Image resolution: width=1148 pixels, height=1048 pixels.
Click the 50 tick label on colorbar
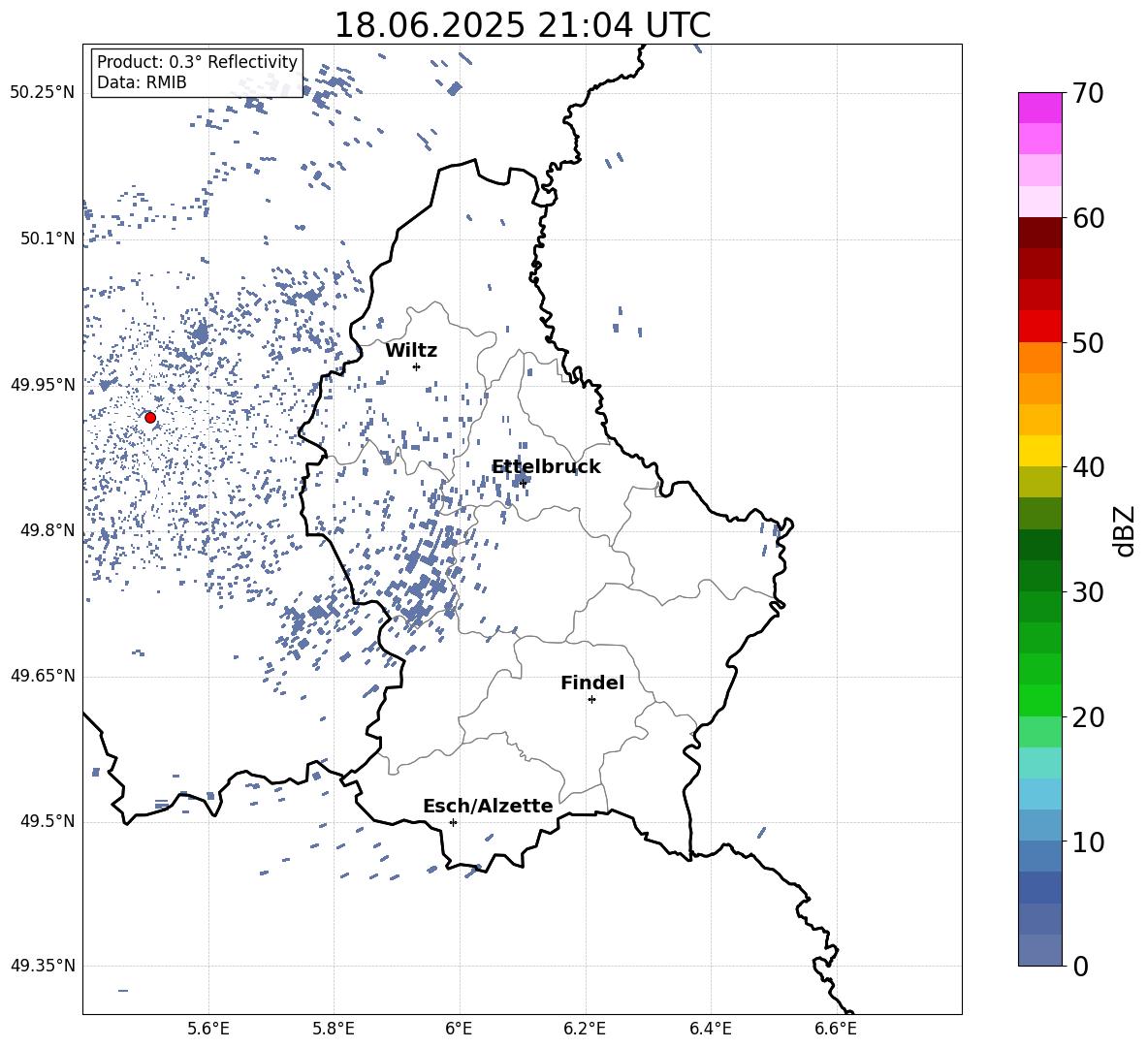click(1088, 343)
